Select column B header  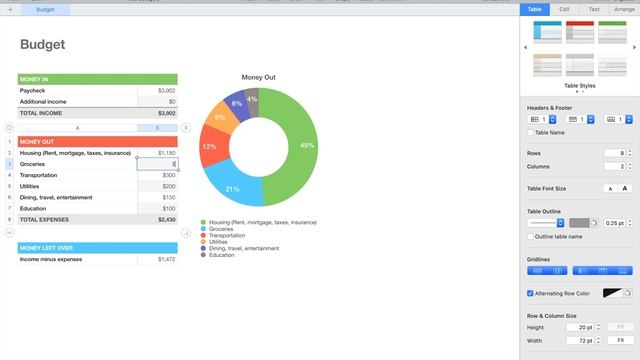coord(158,128)
